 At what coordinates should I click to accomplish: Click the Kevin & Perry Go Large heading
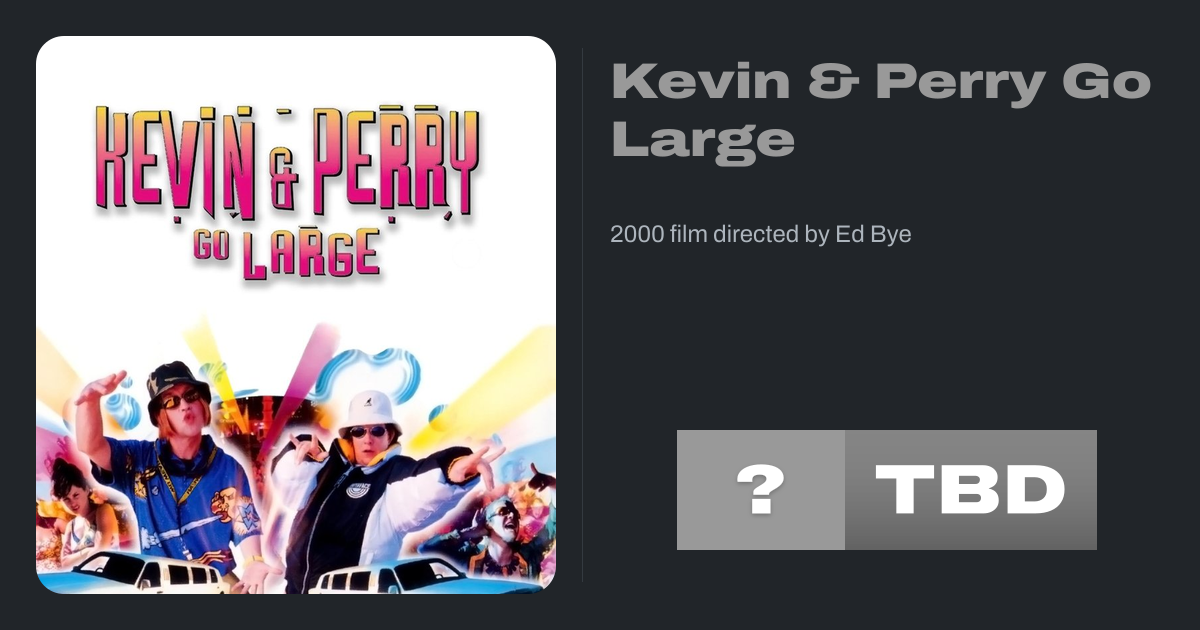click(x=881, y=110)
